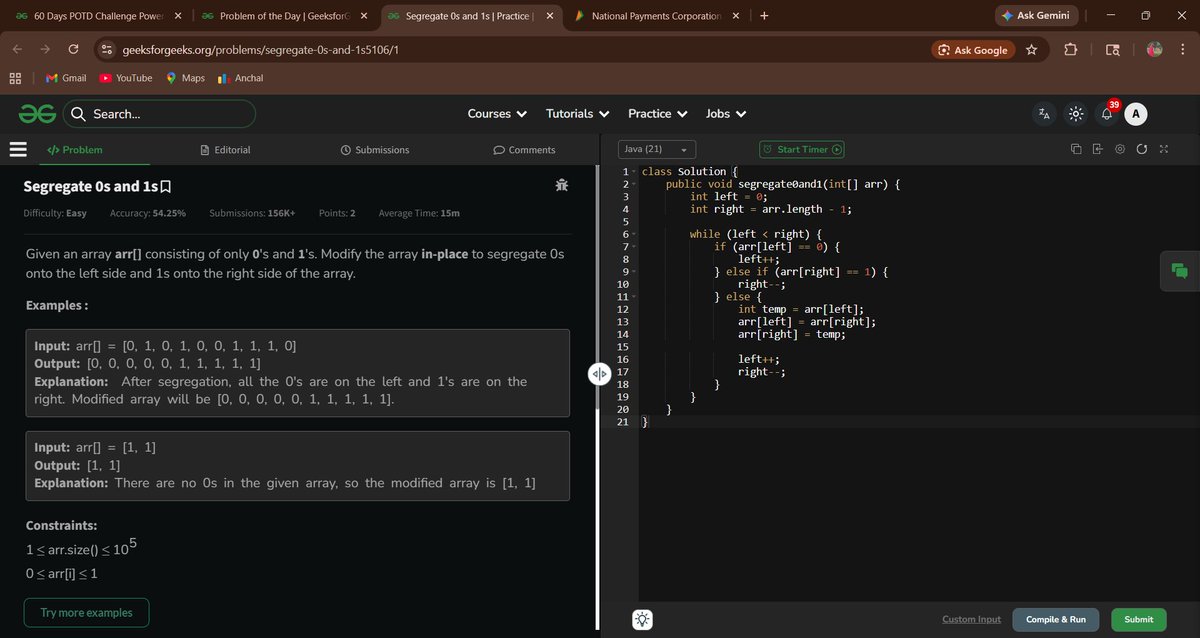
Task: Click the Start Timer button
Action: pyautogui.click(x=802, y=150)
